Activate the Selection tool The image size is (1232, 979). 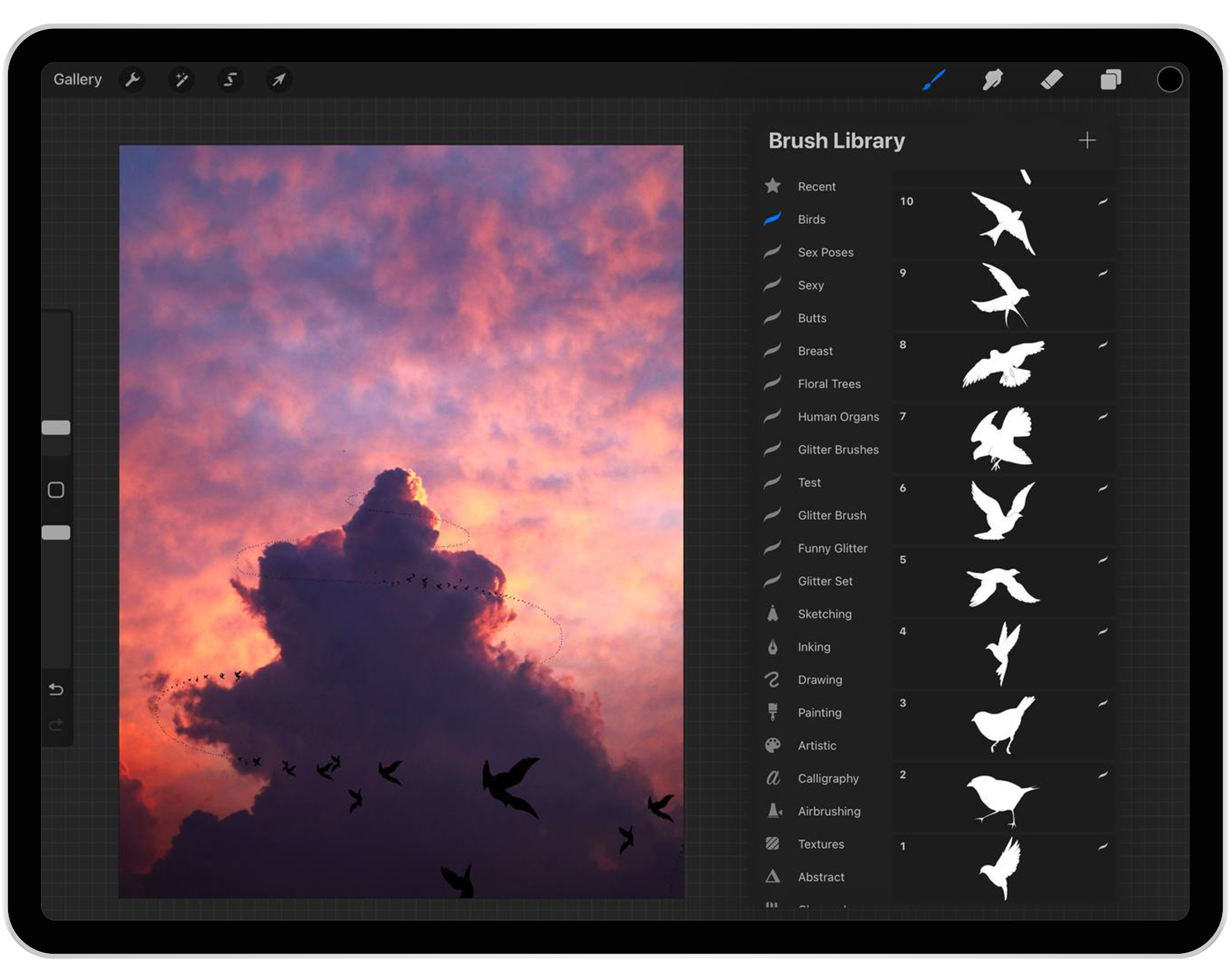click(229, 79)
